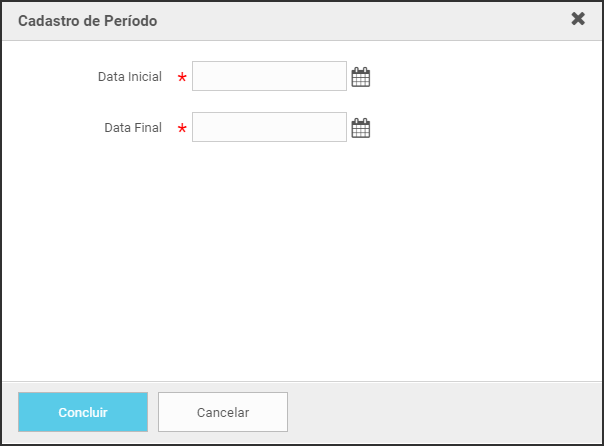This screenshot has height=446, width=604.
Task: Click the Data Inicial label
Action: (129, 77)
